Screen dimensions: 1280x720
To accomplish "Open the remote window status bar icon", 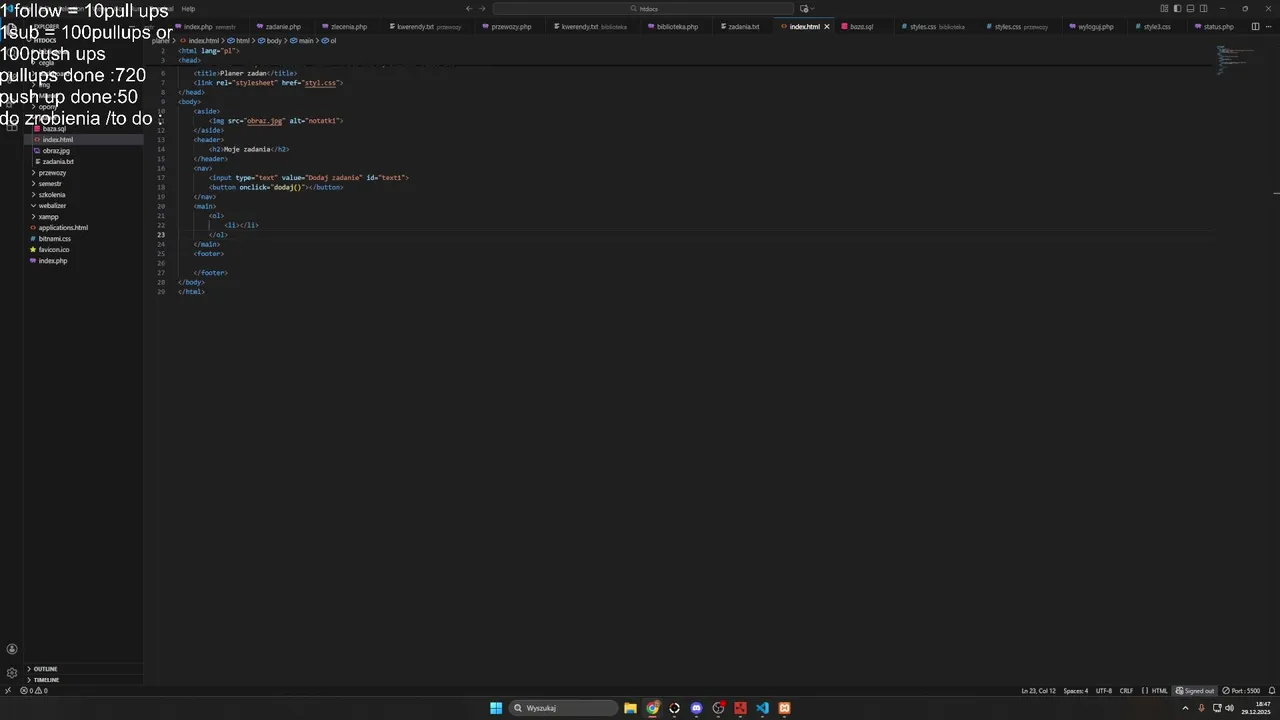I will [x=8, y=690].
